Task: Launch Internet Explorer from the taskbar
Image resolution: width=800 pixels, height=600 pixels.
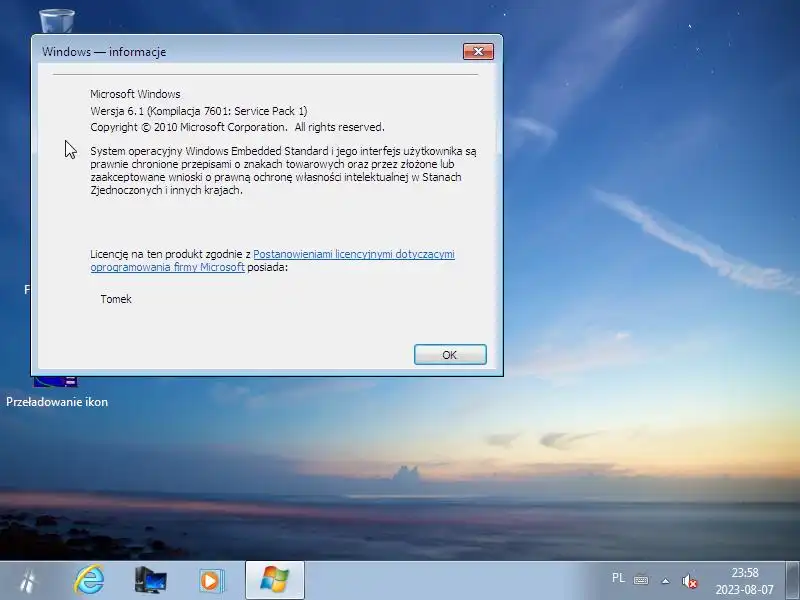Action: pos(89,581)
